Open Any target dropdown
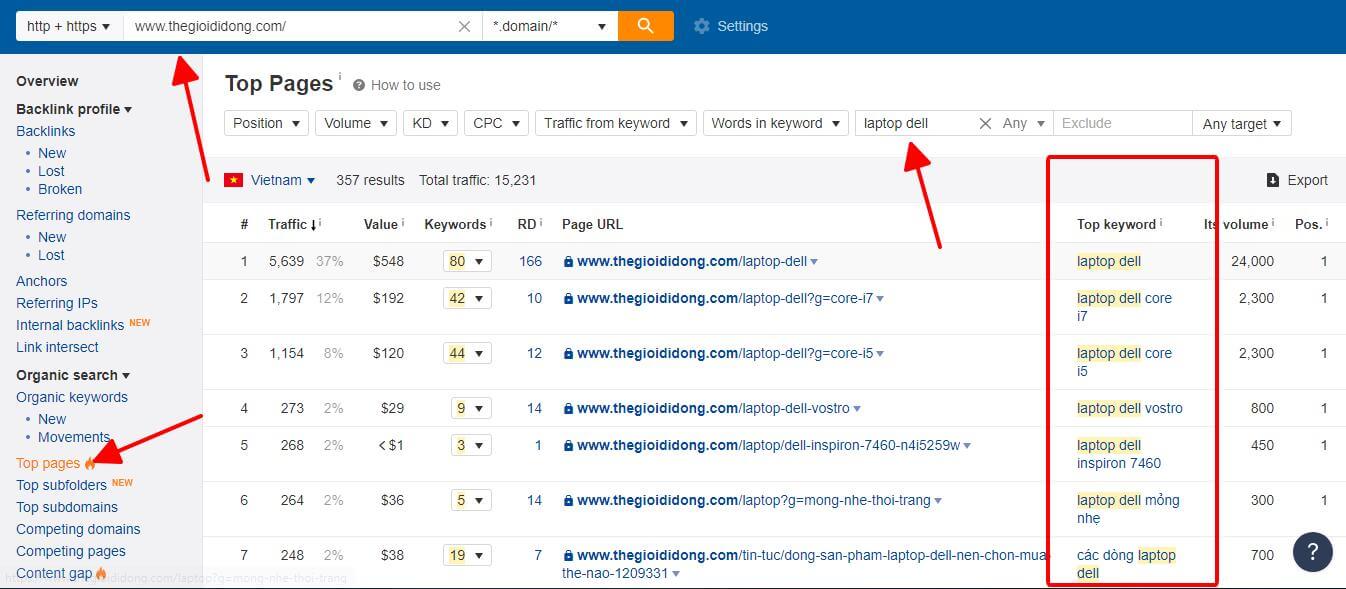Image resolution: width=1346 pixels, height=589 pixels. [1242, 123]
